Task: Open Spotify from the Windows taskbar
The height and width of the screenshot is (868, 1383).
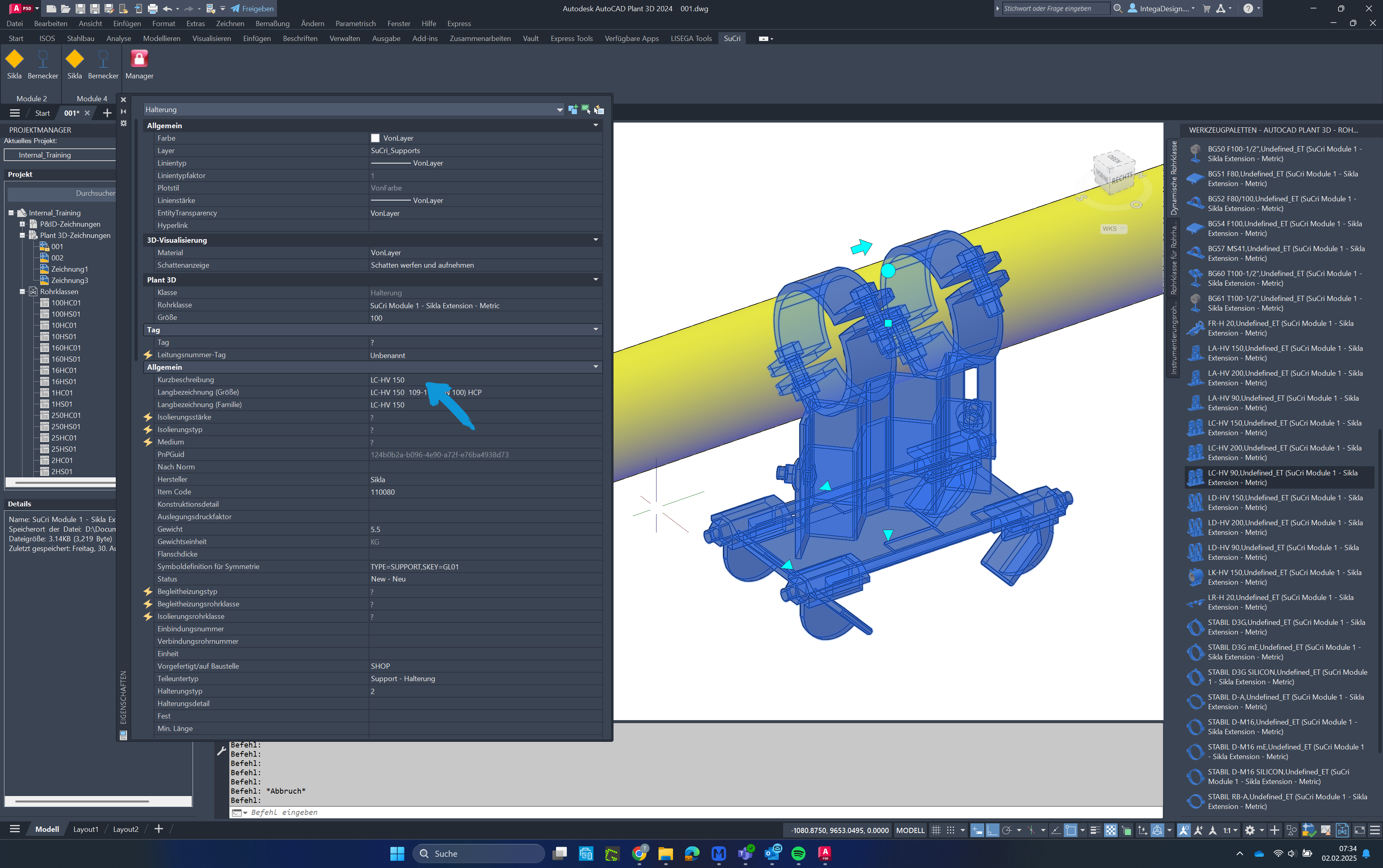Action: [x=798, y=854]
